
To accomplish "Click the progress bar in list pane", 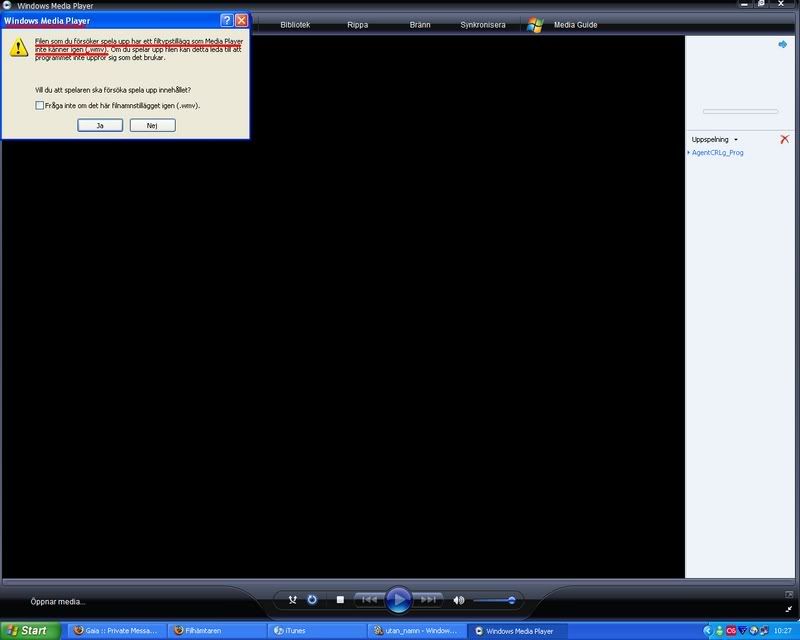I will pyautogui.click(x=740, y=111).
